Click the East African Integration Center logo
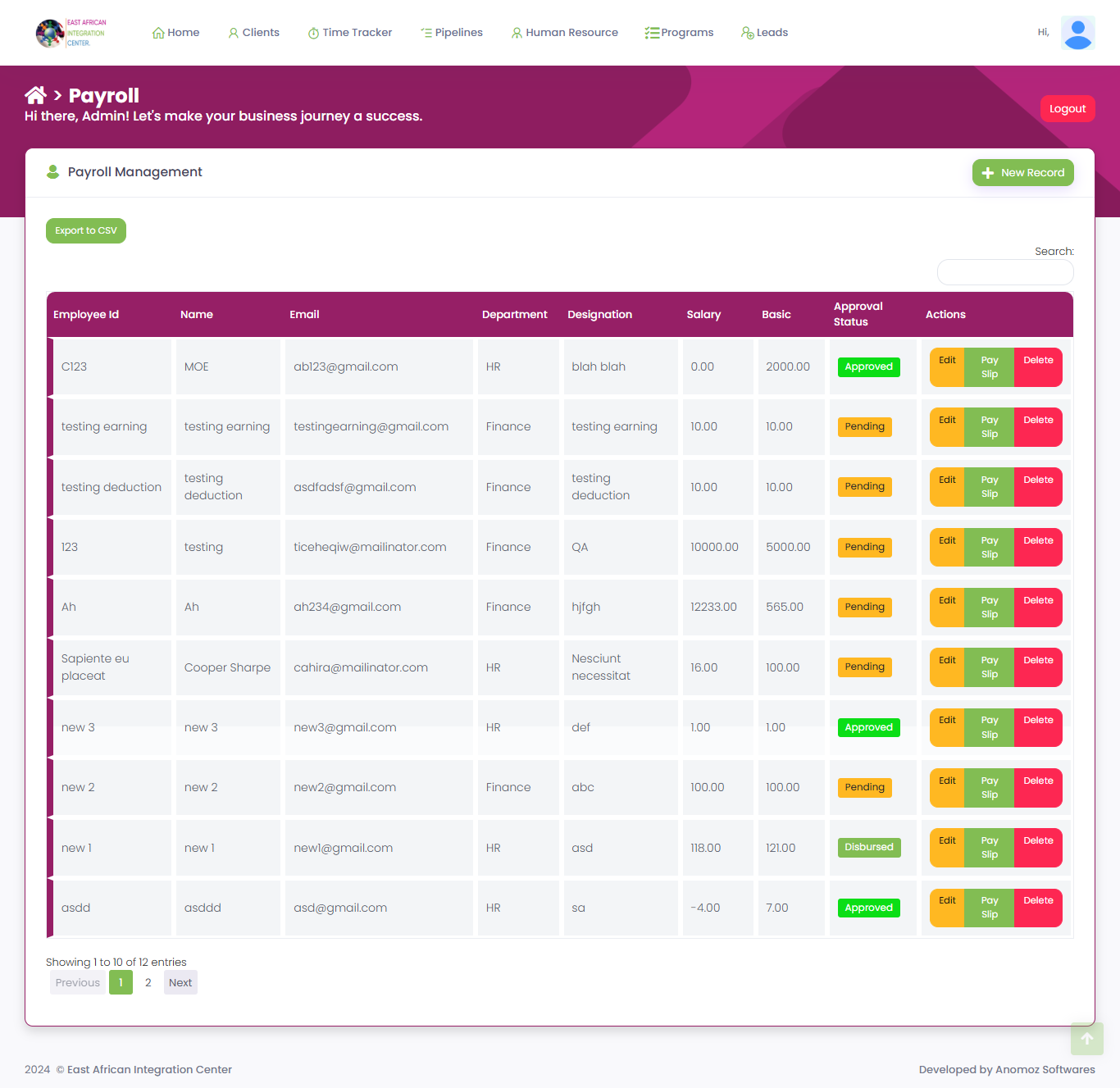 pyautogui.click(x=71, y=33)
